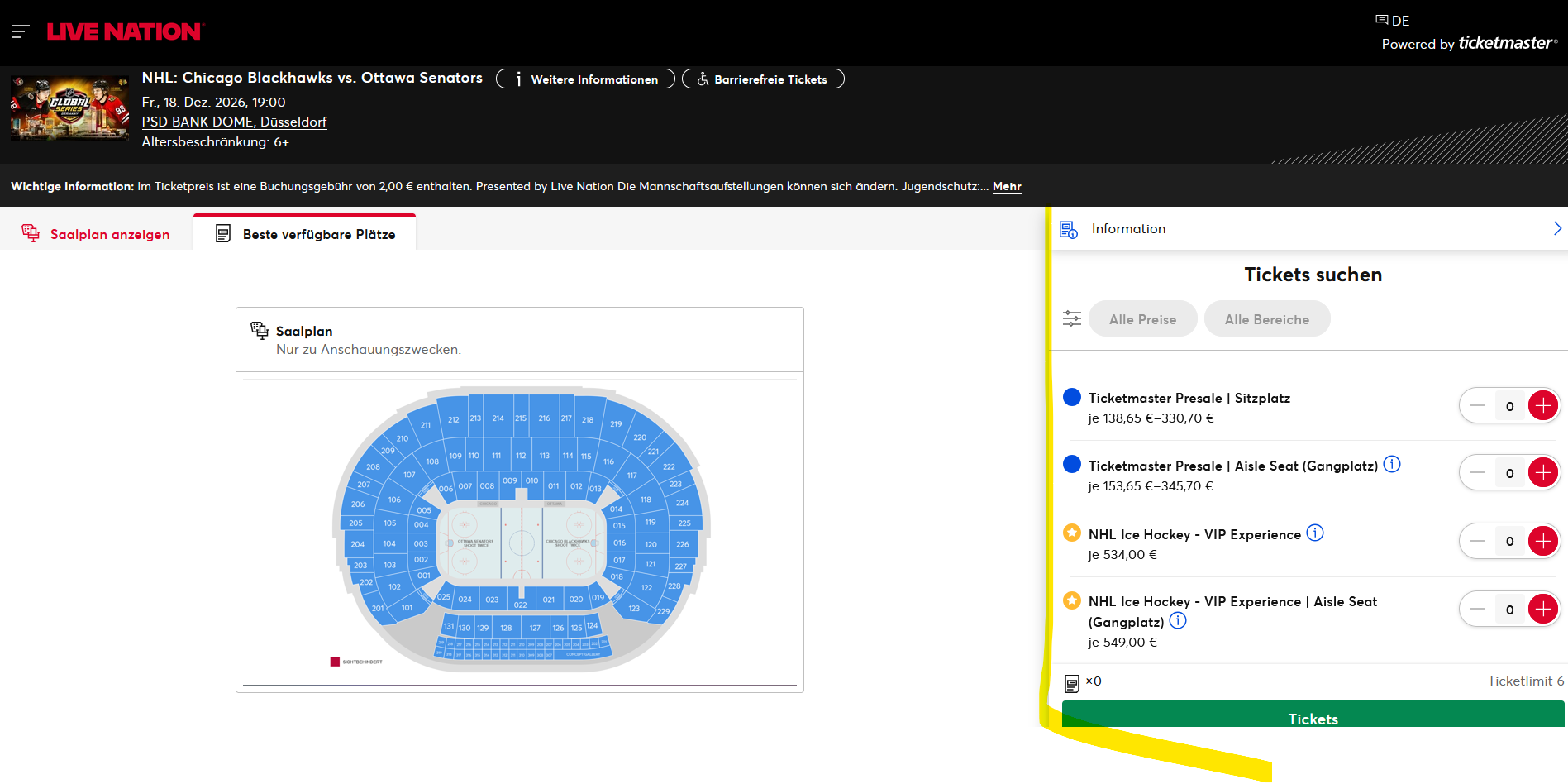Open the Alle Bereiche filter
1568x784 pixels.
tap(1266, 319)
